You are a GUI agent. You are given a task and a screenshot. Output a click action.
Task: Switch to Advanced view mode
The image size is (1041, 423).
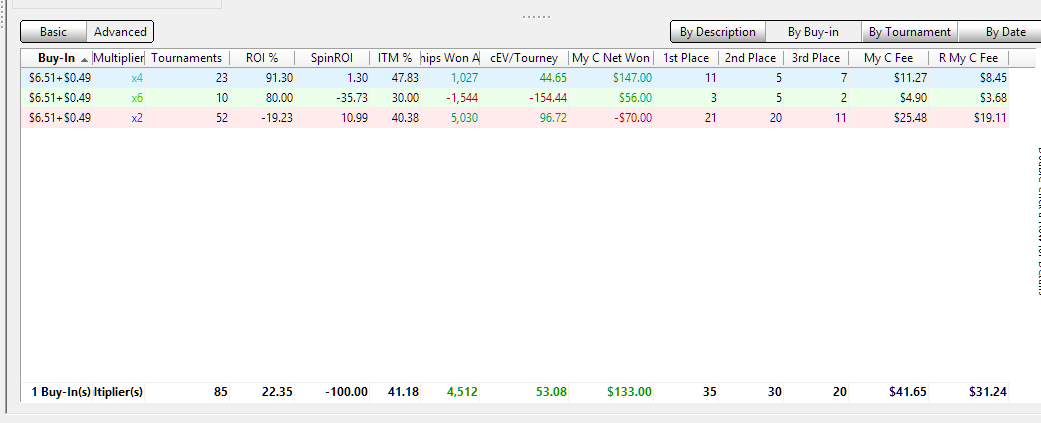[120, 32]
